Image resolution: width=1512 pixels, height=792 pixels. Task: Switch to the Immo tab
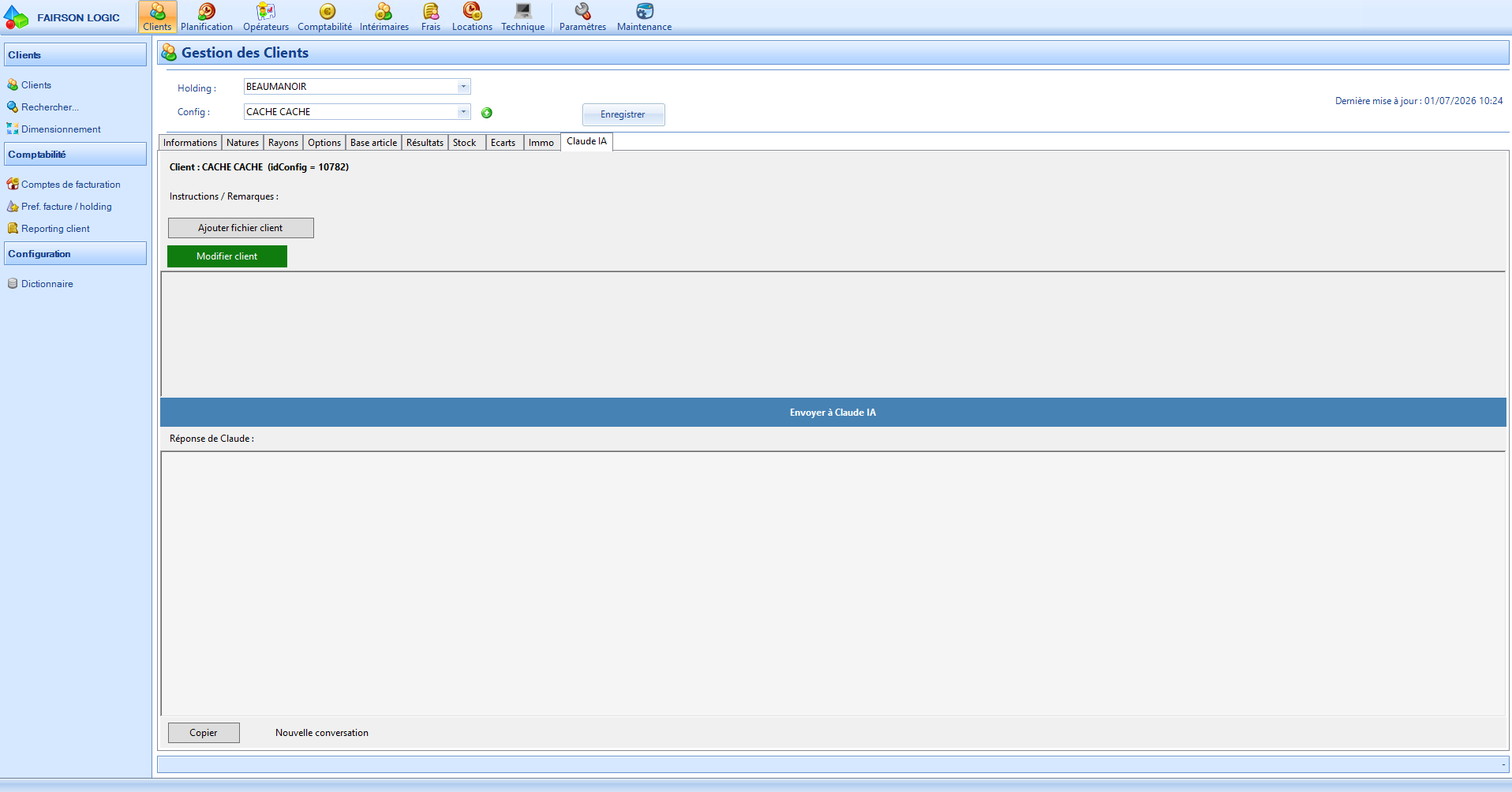[x=541, y=143]
